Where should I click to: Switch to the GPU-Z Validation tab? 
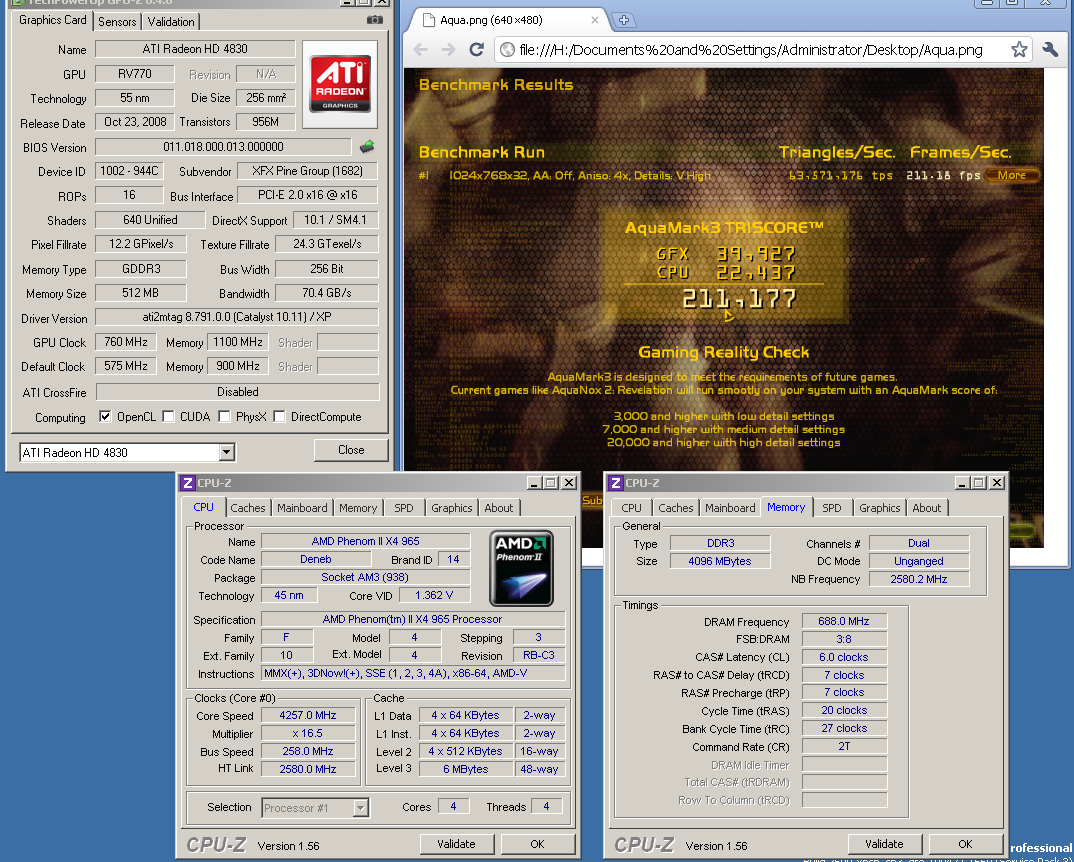[171, 21]
